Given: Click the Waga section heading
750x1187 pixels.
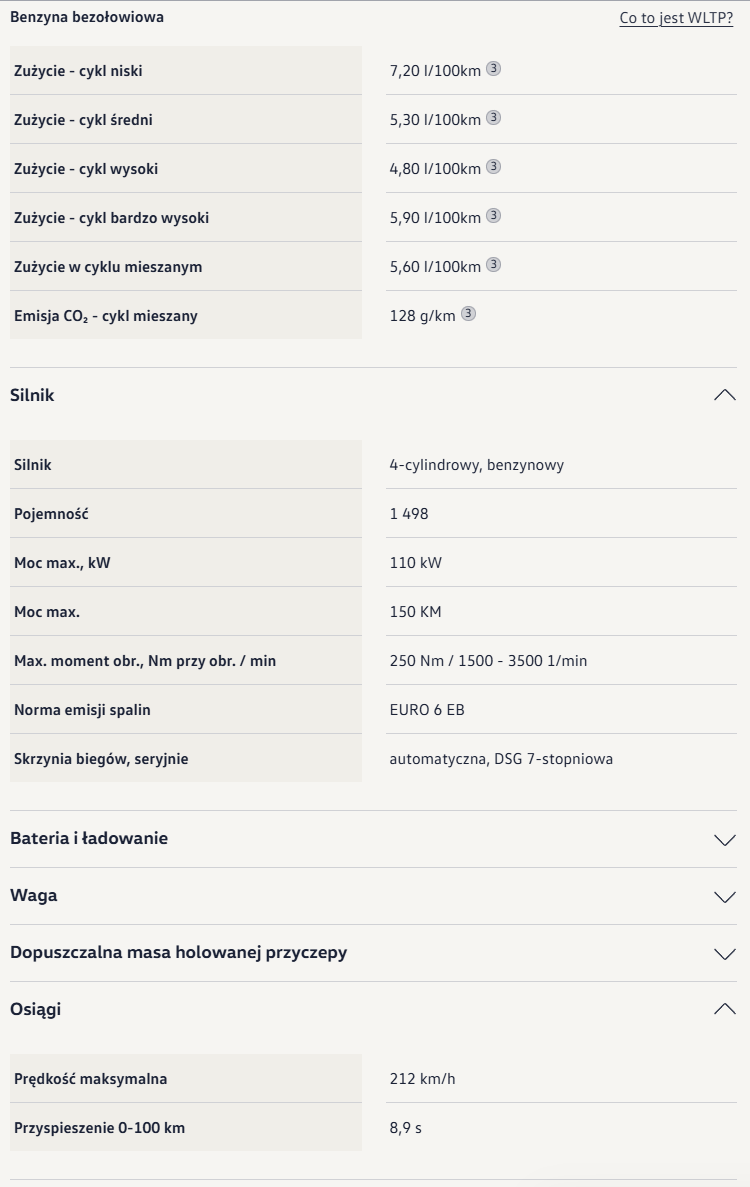Looking at the screenshot, I should (x=33, y=896).
